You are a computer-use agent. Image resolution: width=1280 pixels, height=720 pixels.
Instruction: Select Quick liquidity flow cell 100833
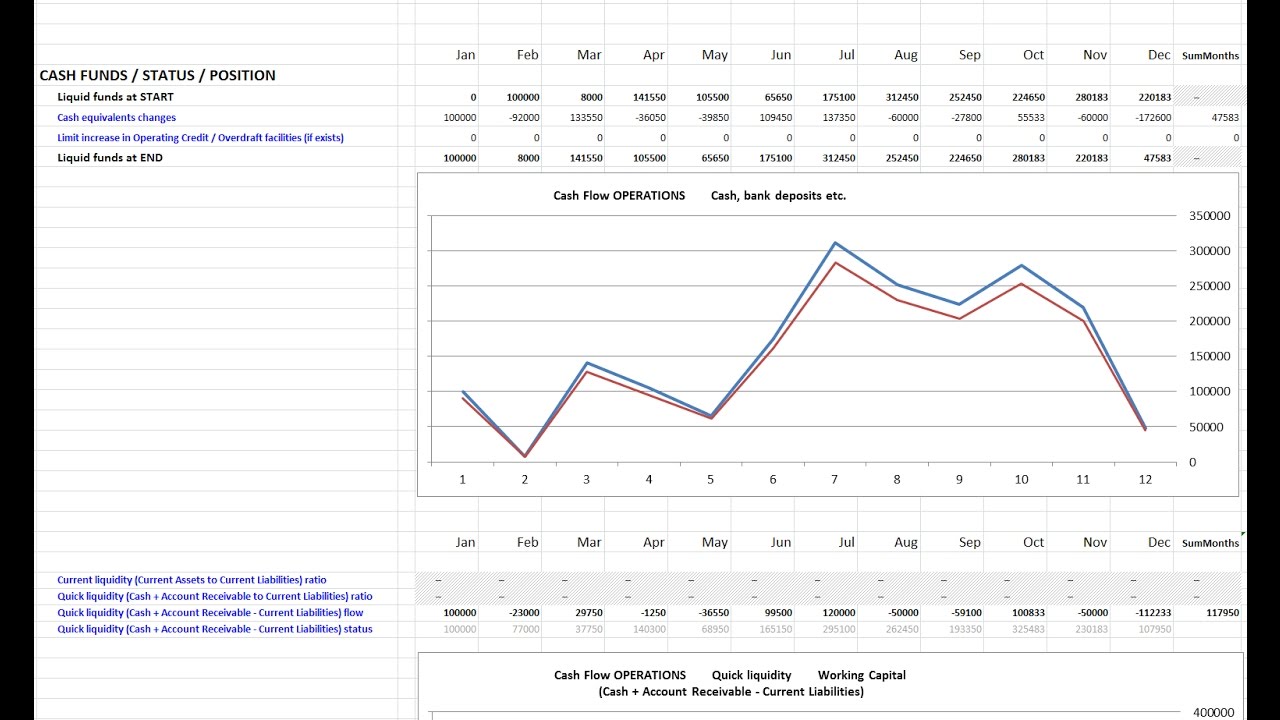point(1027,613)
